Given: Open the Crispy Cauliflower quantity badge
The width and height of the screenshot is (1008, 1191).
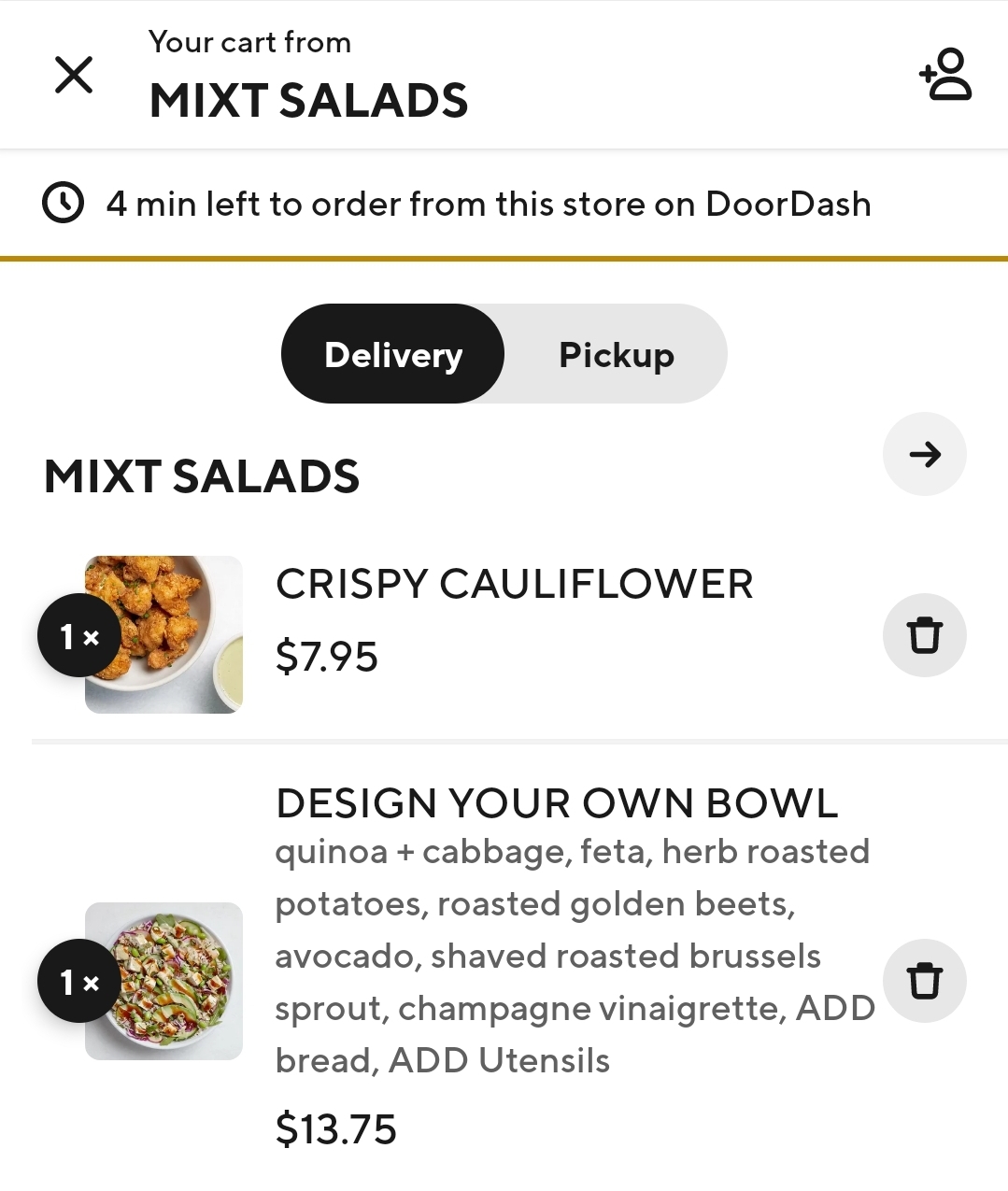Looking at the screenshot, I should pyautogui.click(x=78, y=636).
